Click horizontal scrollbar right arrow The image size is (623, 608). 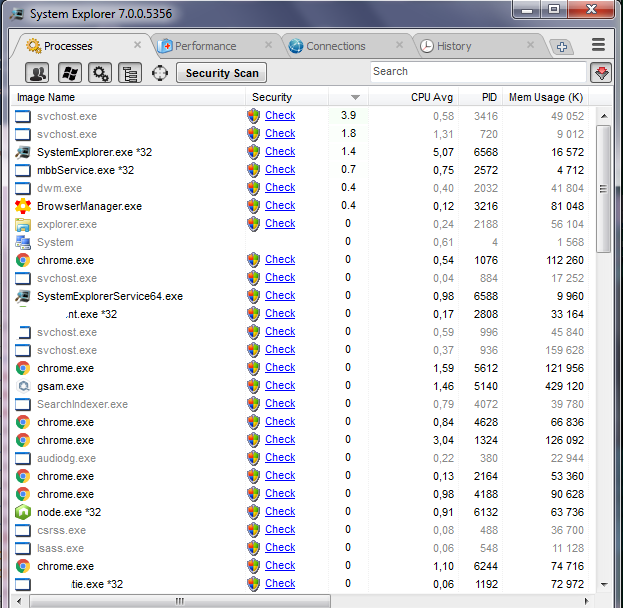tap(586, 600)
